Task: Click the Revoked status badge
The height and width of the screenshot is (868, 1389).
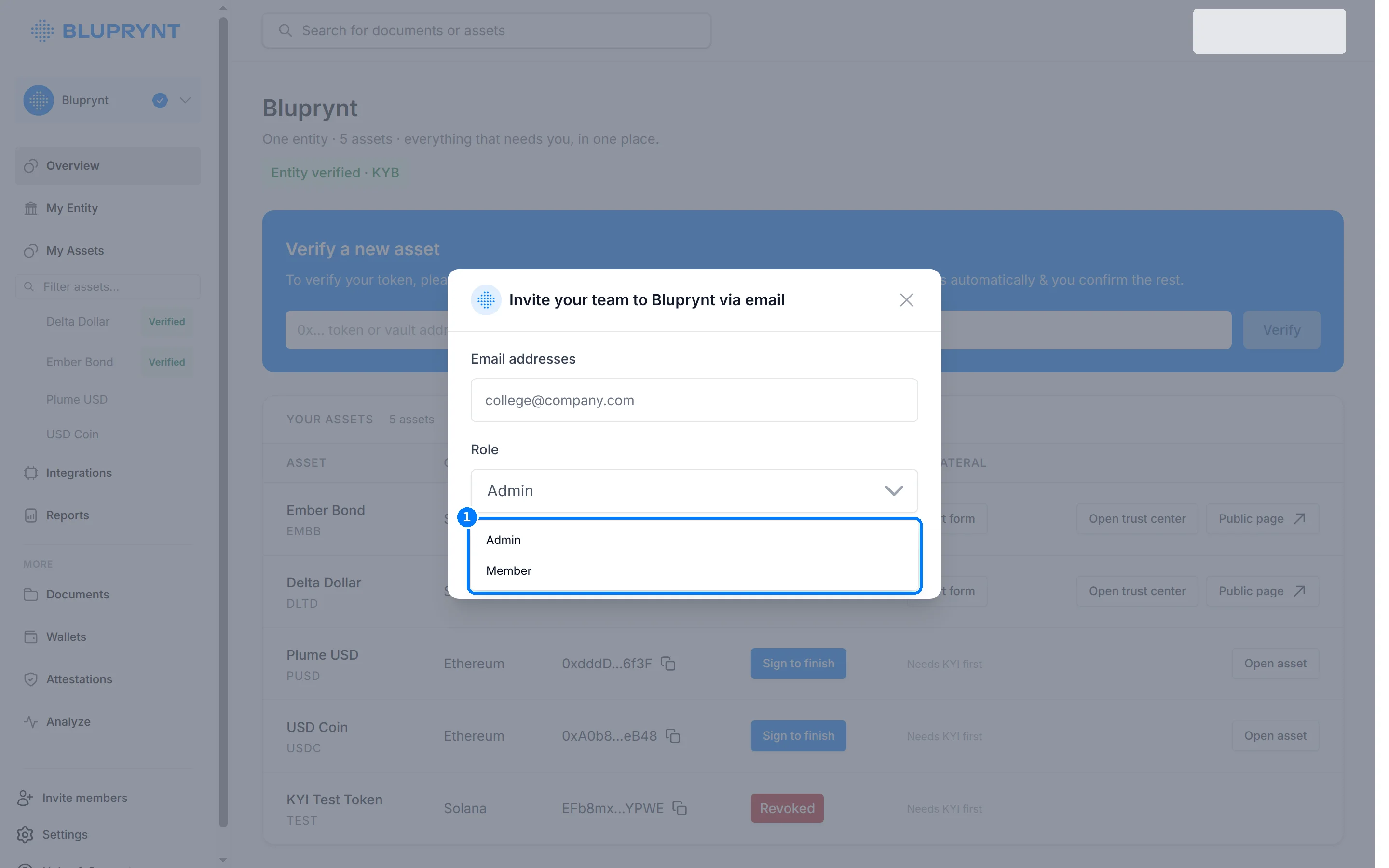Action: [787, 808]
